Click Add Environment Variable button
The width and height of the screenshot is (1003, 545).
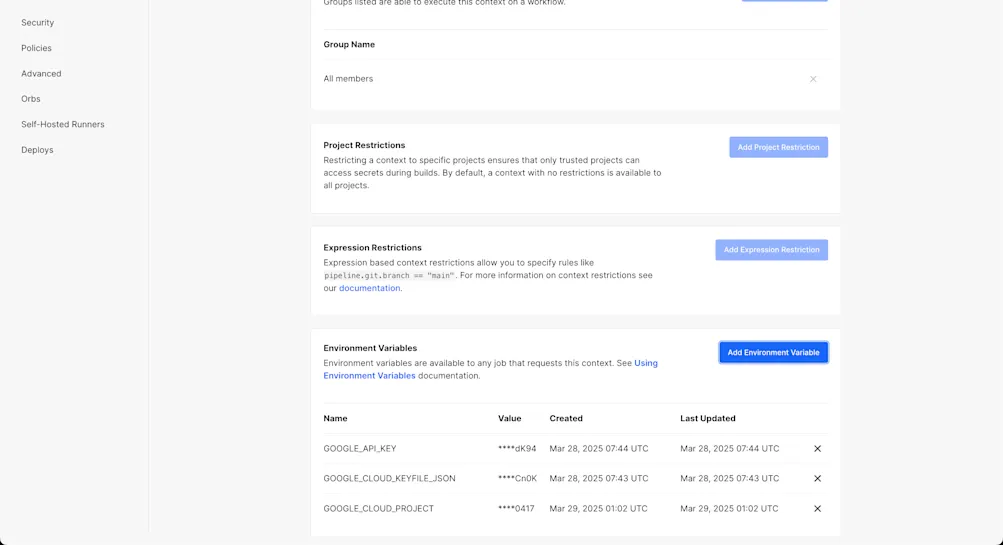773,352
